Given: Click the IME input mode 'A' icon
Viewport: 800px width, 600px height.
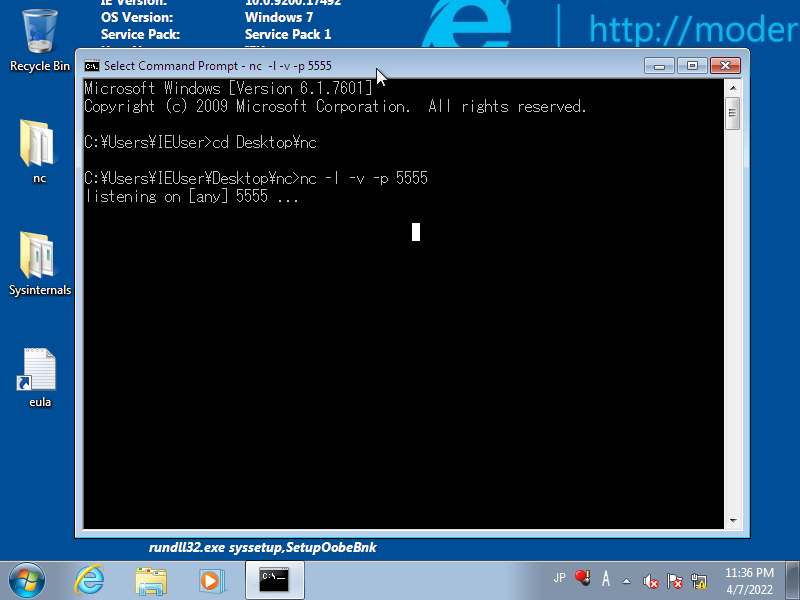Looking at the screenshot, I should point(605,578).
